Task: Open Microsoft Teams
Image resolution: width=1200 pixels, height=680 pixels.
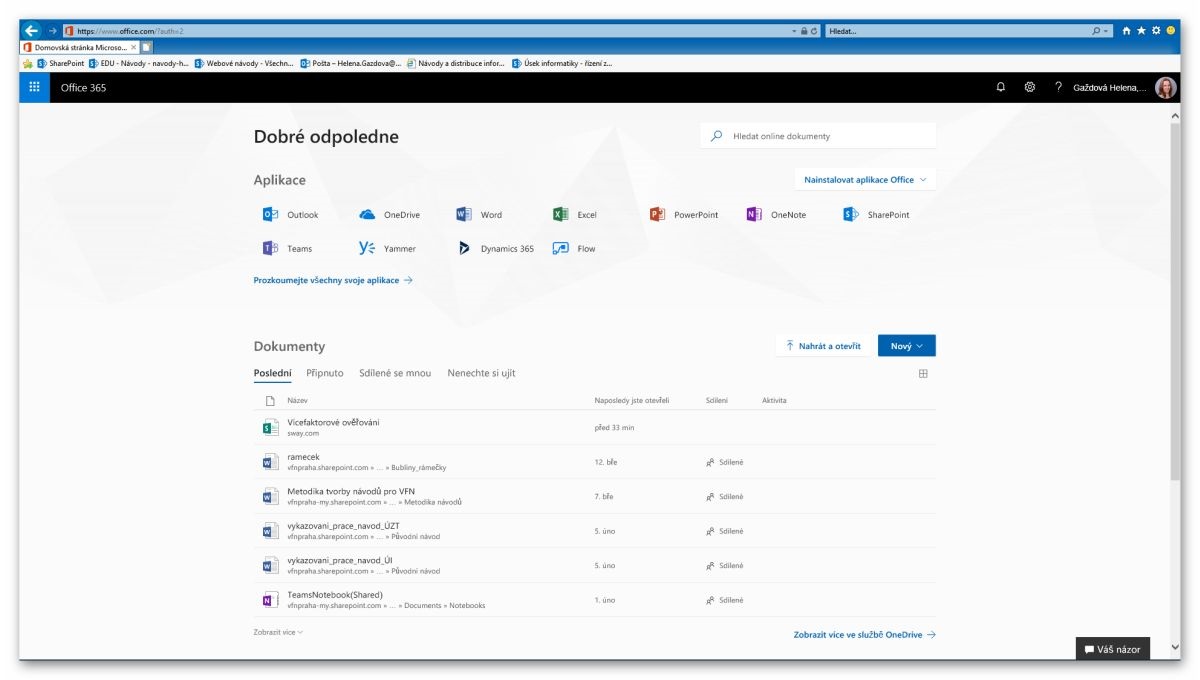Action: coord(287,249)
